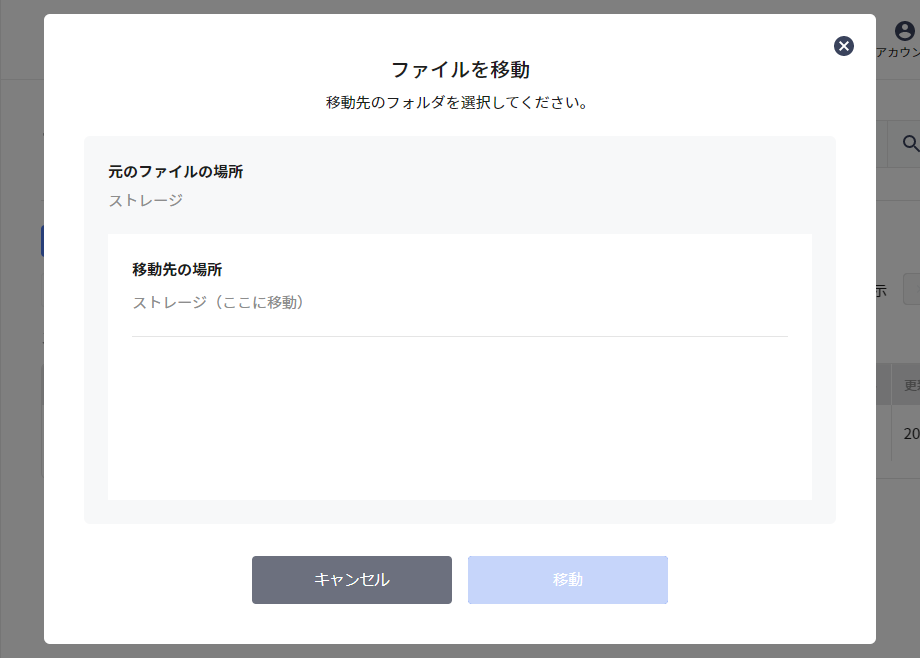
Task: Click the blue button on the left edge
Action: coord(42,240)
